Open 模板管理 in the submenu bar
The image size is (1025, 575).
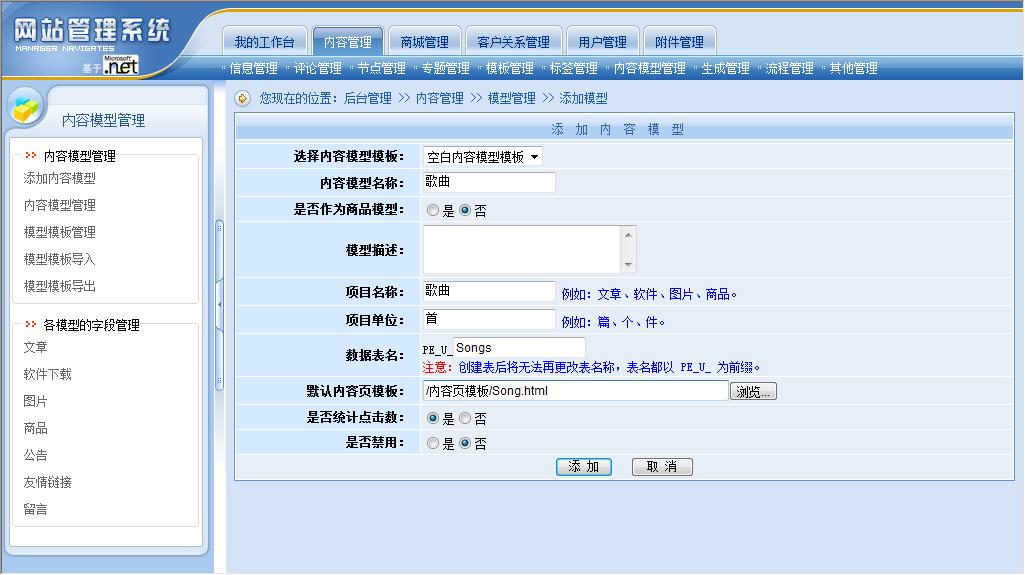pyautogui.click(x=509, y=68)
